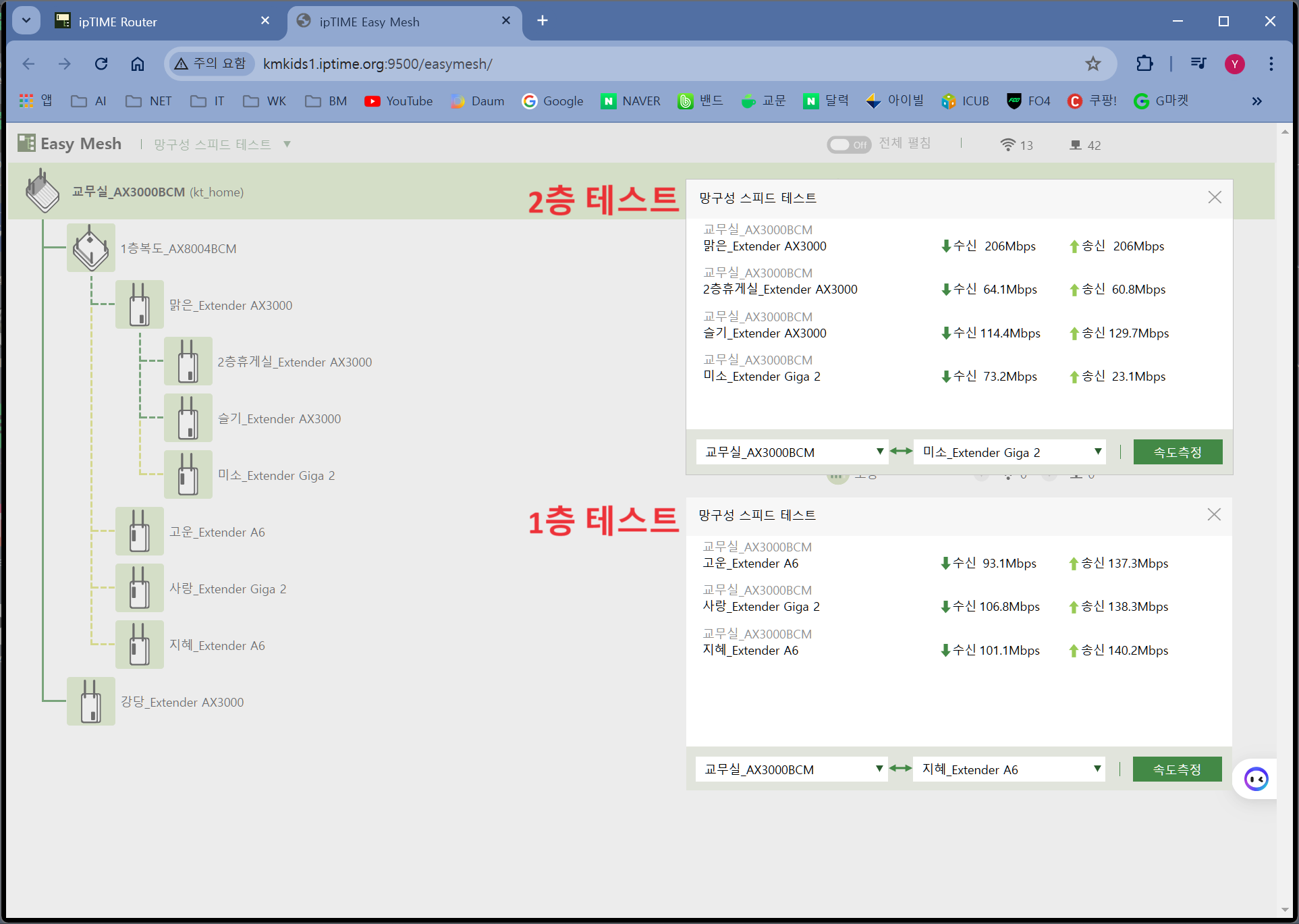Close the upper 망구성 스피드 테스트 panel
This screenshot has height=924, width=1299.
[x=1215, y=197]
